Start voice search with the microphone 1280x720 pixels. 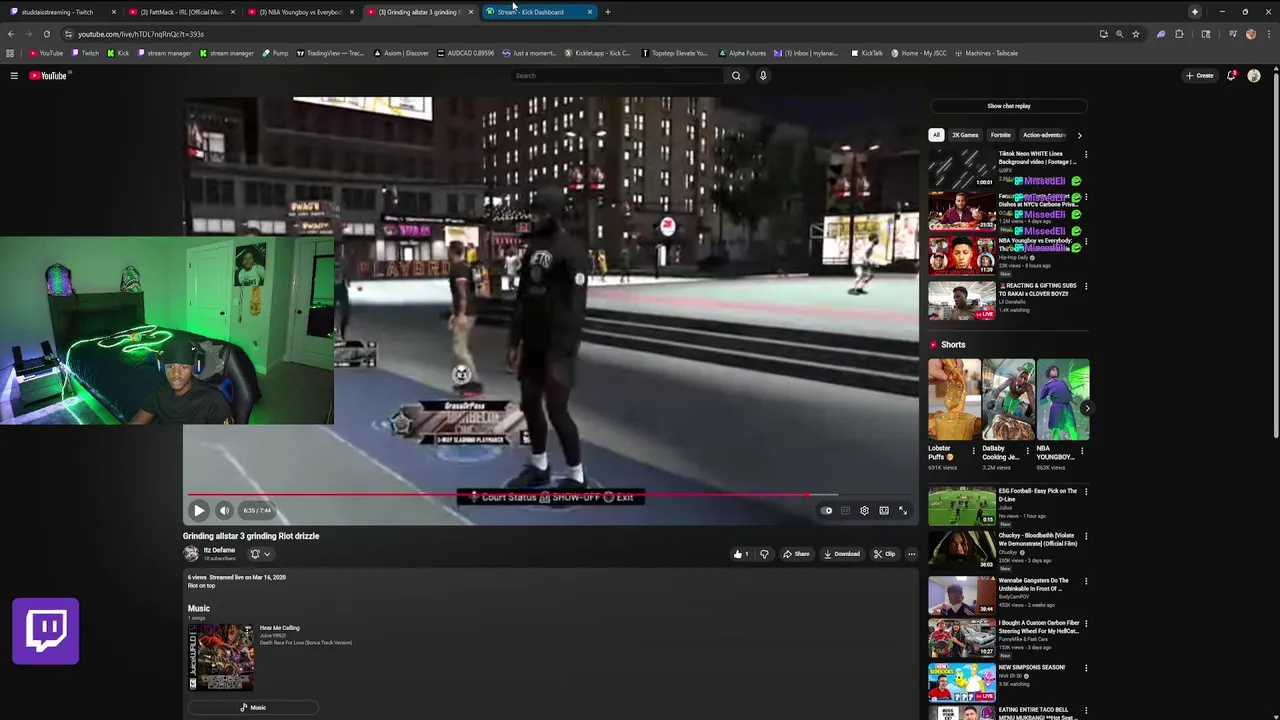click(x=763, y=76)
